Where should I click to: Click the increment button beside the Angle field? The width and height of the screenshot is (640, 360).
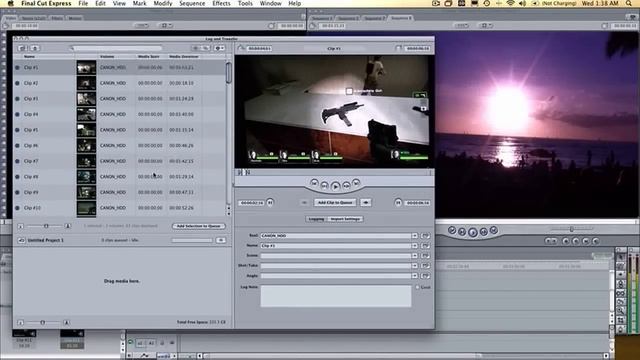pyautogui.click(x=425, y=276)
